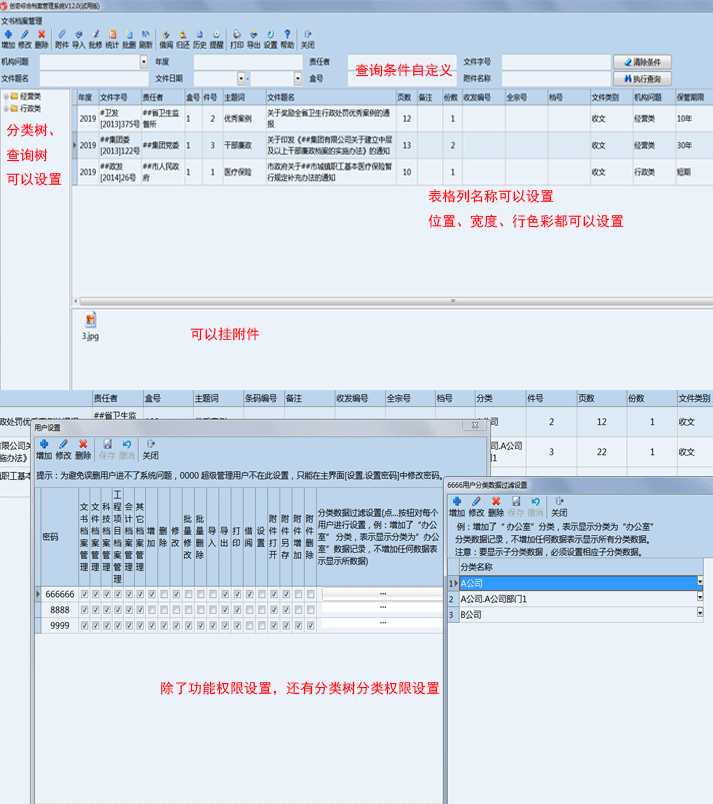This screenshot has height=804, width=713.
Task: Select the ##政发[2014]26号 table row
Action: tap(395, 172)
